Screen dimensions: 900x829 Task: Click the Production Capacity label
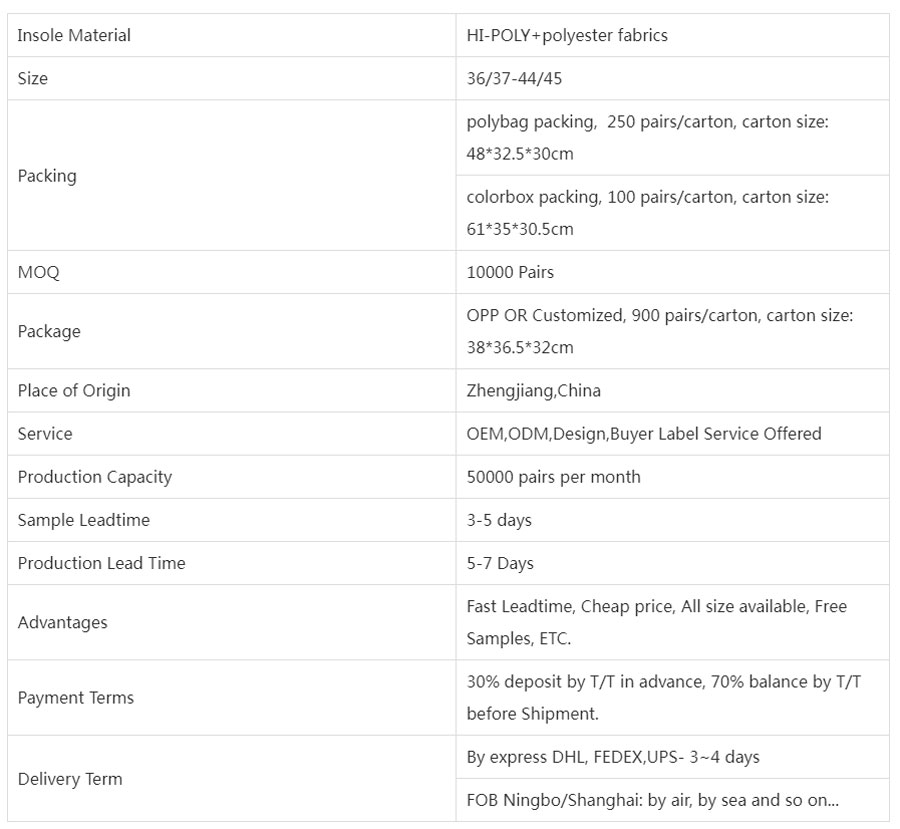click(x=95, y=477)
